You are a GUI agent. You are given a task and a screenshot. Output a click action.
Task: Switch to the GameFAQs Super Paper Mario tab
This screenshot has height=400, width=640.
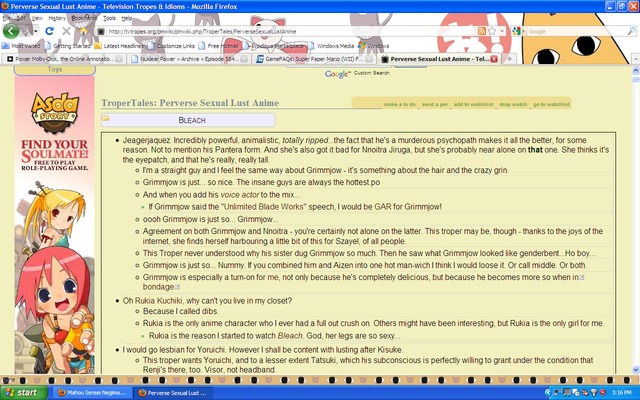(x=313, y=59)
